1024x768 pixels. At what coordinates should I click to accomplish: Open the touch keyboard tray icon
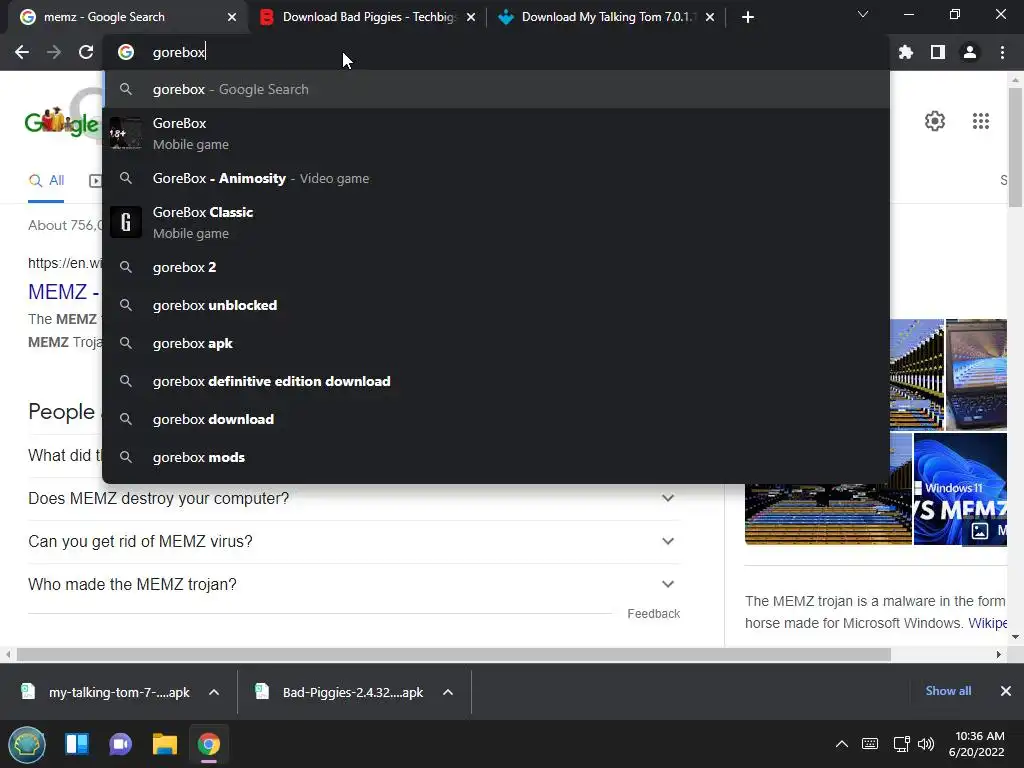click(x=870, y=744)
